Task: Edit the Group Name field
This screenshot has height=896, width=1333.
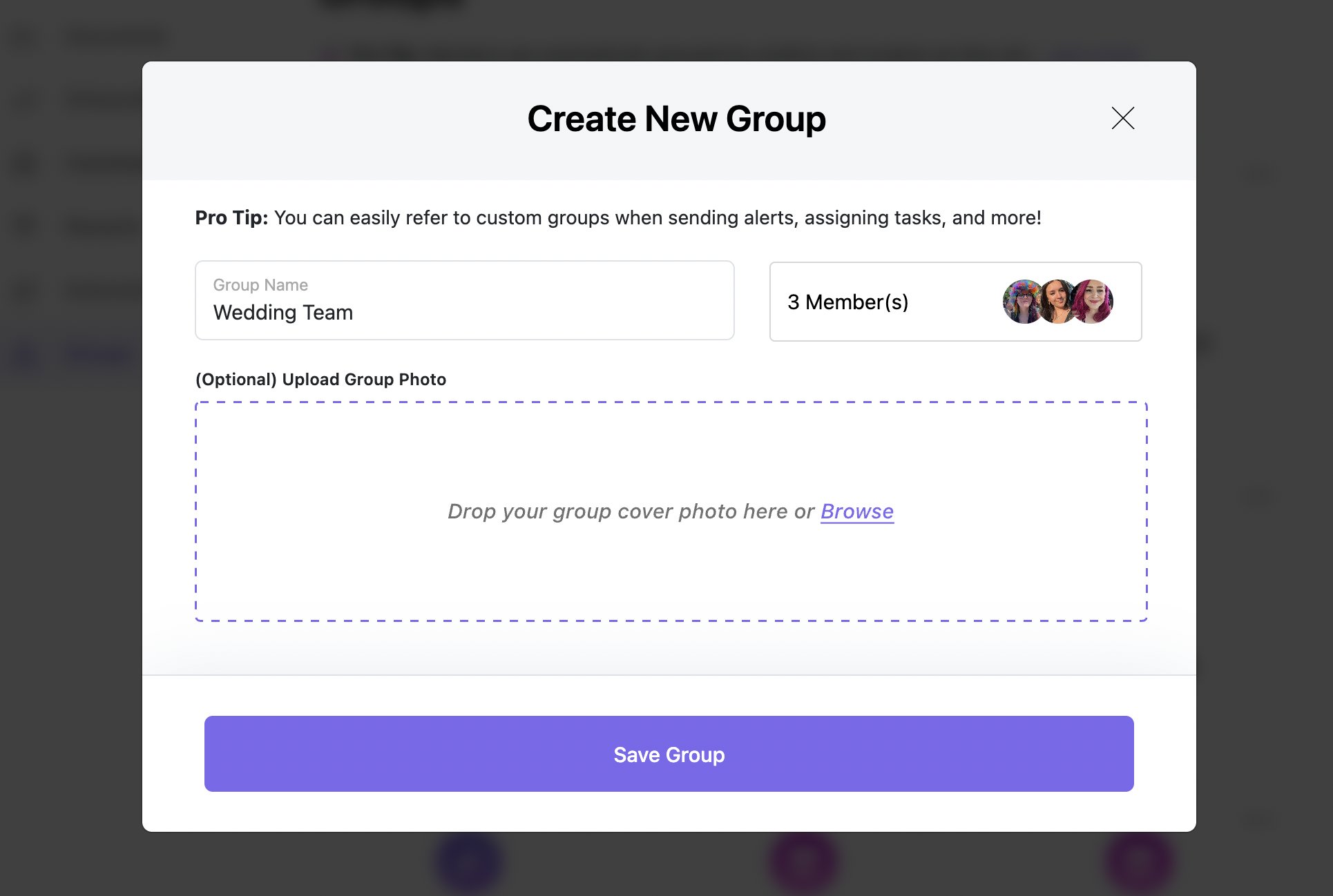Action: pos(465,300)
